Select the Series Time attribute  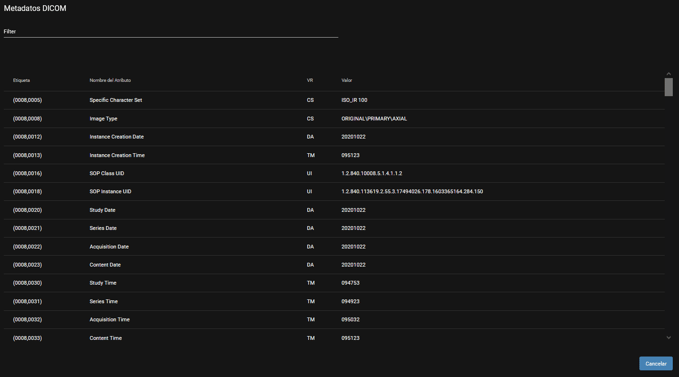click(x=103, y=302)
